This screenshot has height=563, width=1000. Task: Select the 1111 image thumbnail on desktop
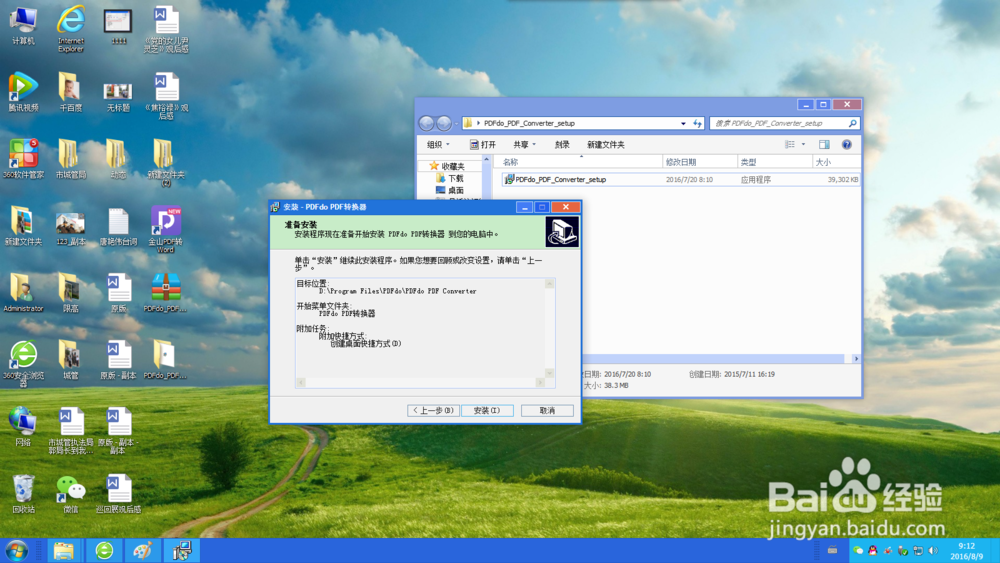tap(118, 27)
